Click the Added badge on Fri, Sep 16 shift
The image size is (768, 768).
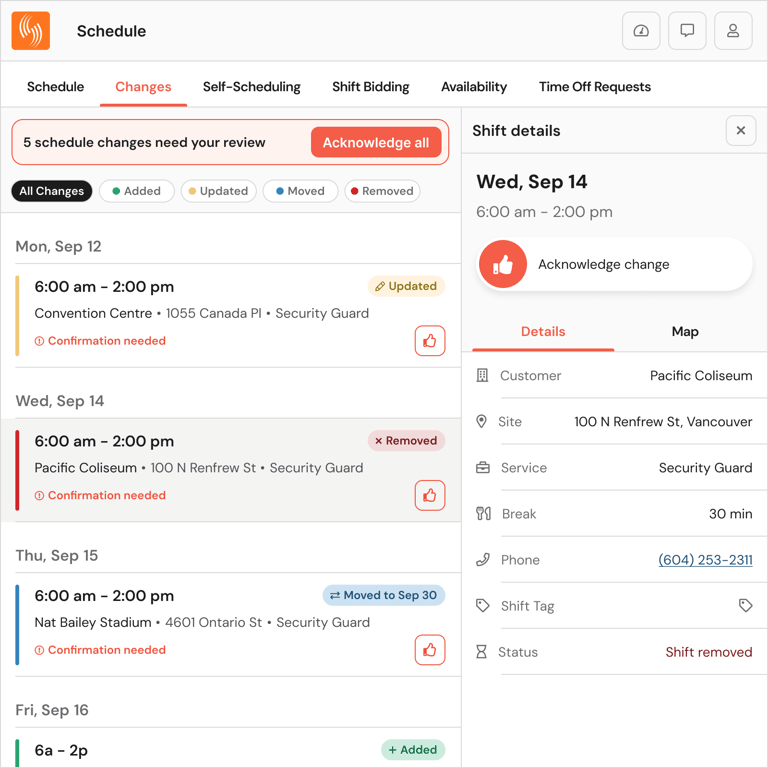(413, 749)
